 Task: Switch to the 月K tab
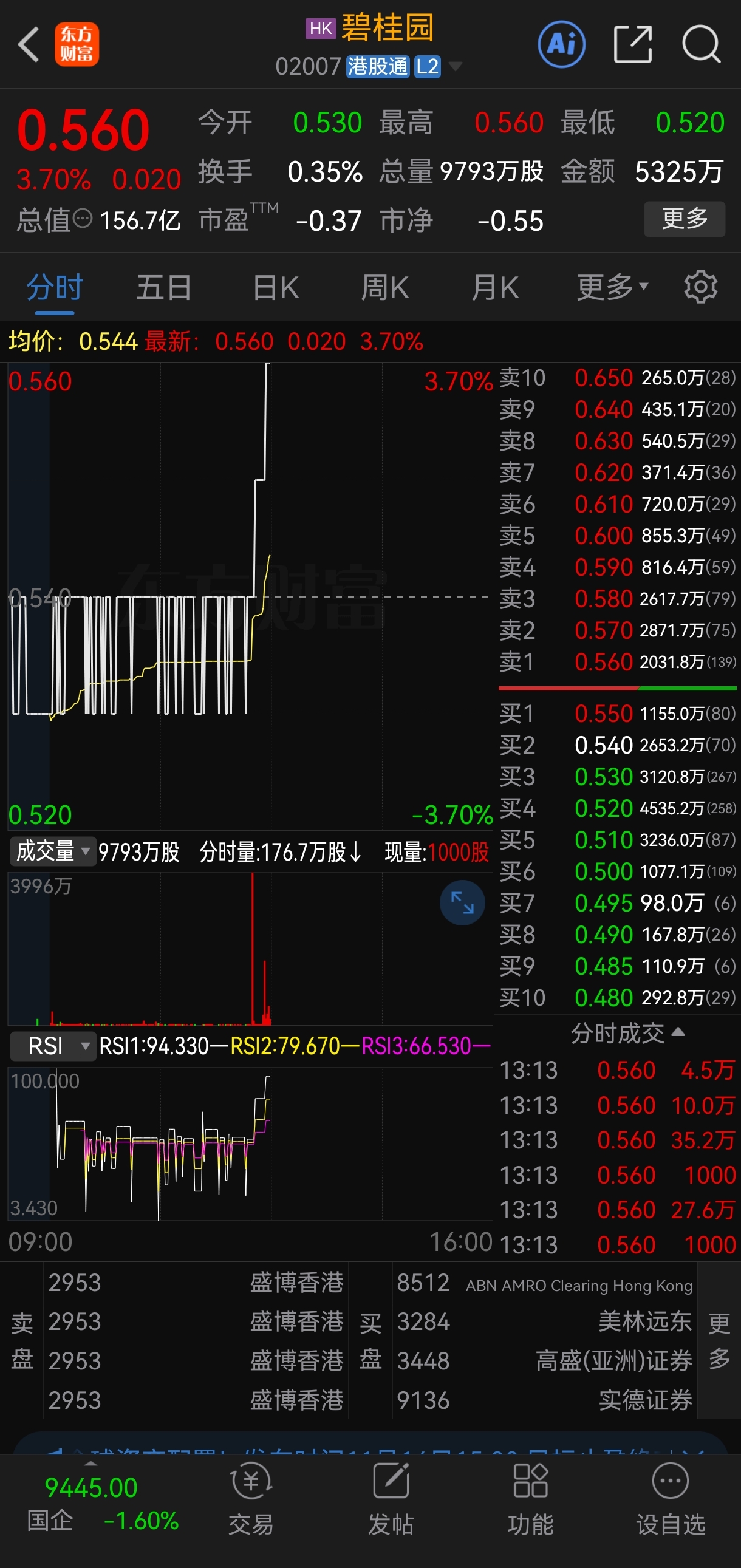coord(495,287)
